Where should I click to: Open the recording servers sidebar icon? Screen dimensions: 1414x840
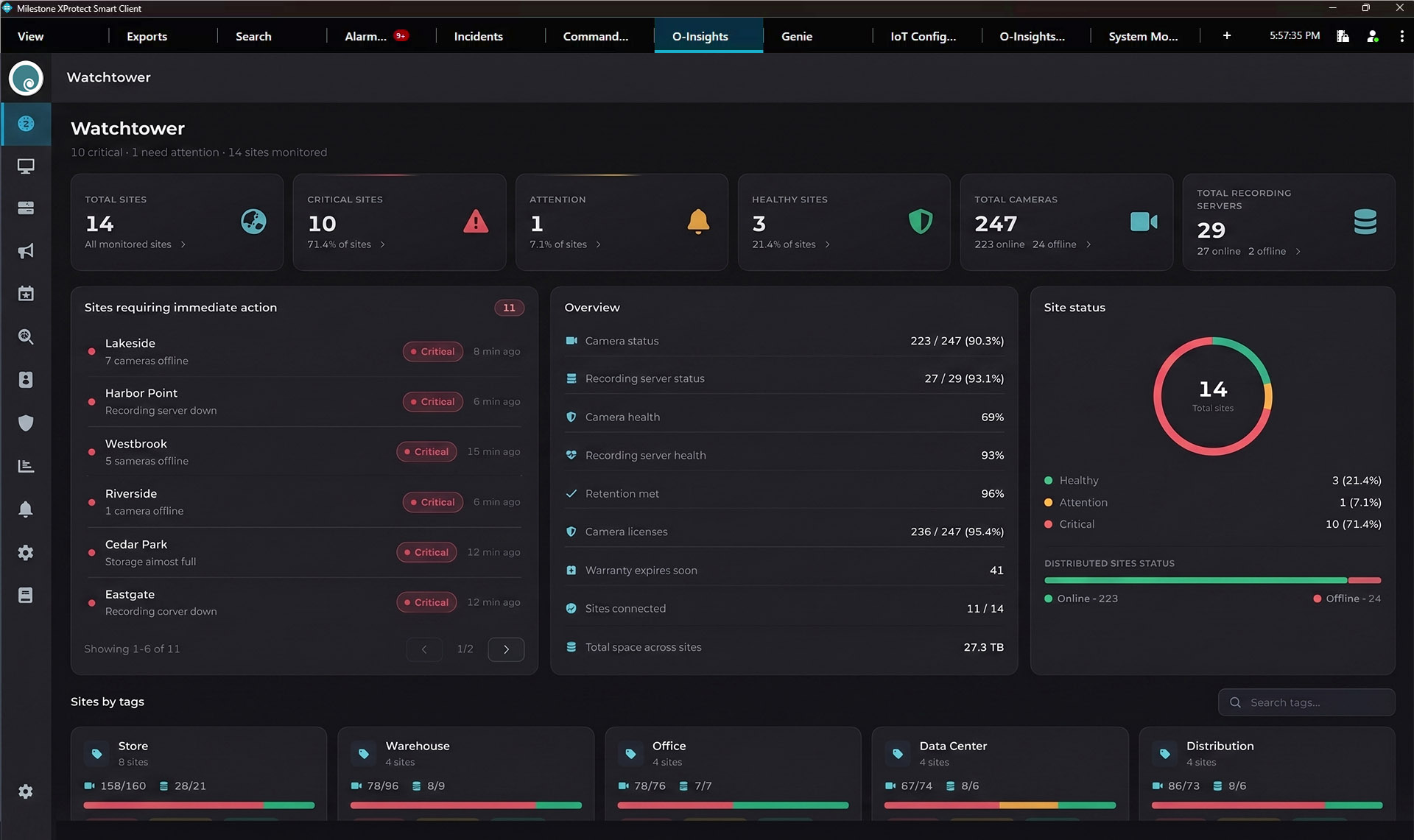[x=26, y=208]
